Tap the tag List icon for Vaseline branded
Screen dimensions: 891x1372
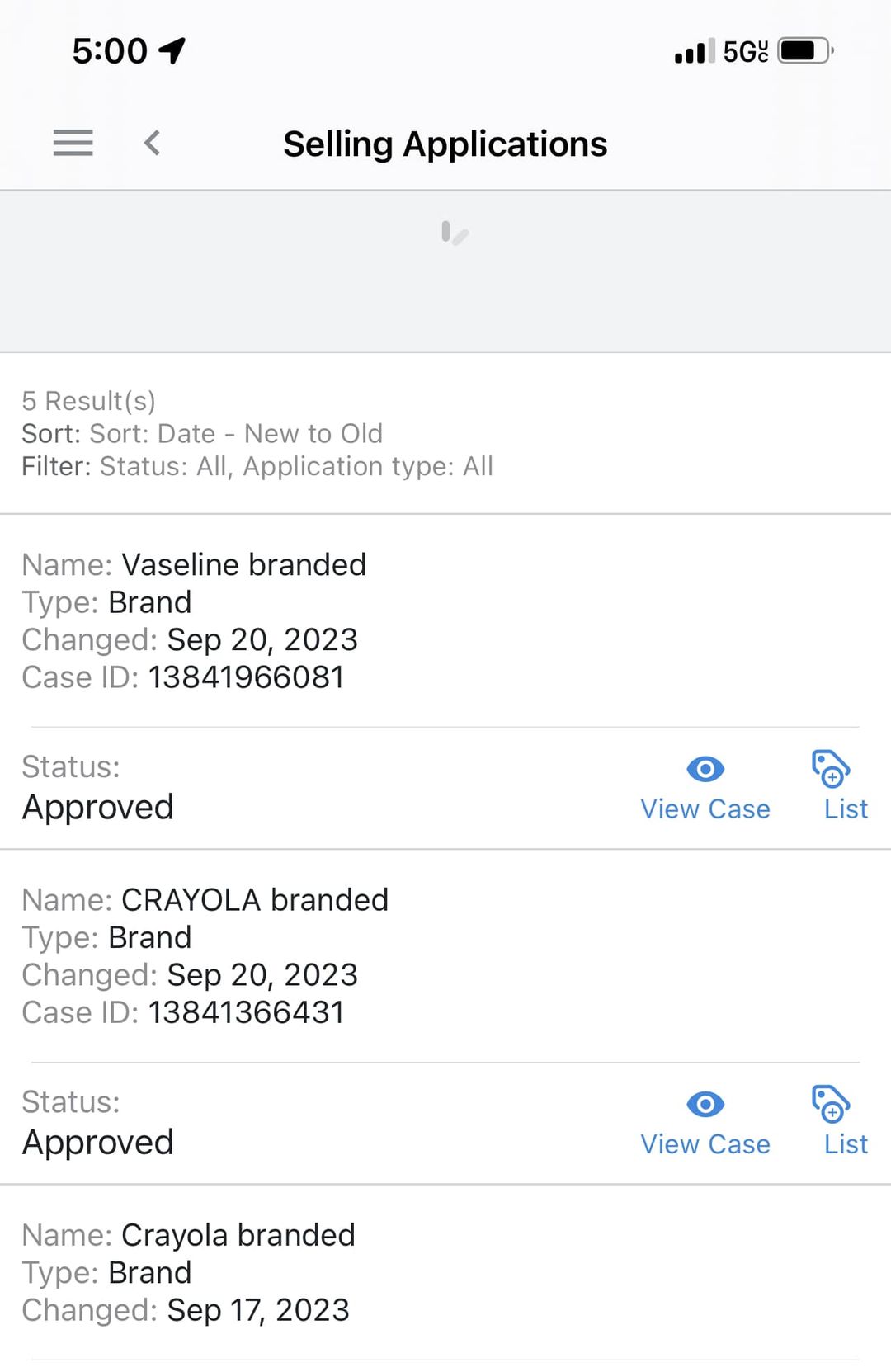click(x=831, y=768)
